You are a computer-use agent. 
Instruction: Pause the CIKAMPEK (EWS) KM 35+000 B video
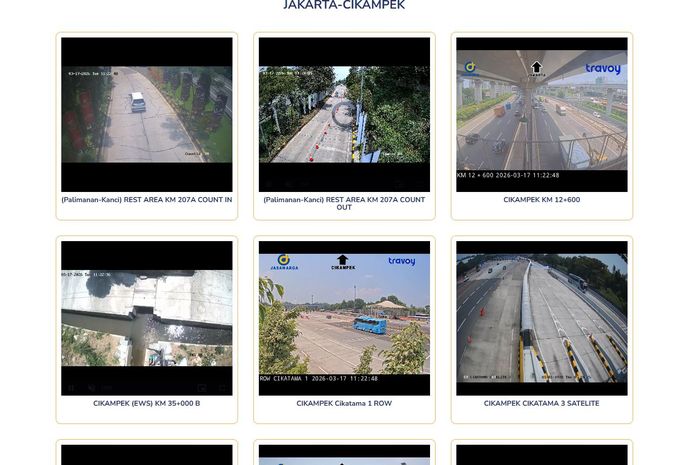pos(71,388)
